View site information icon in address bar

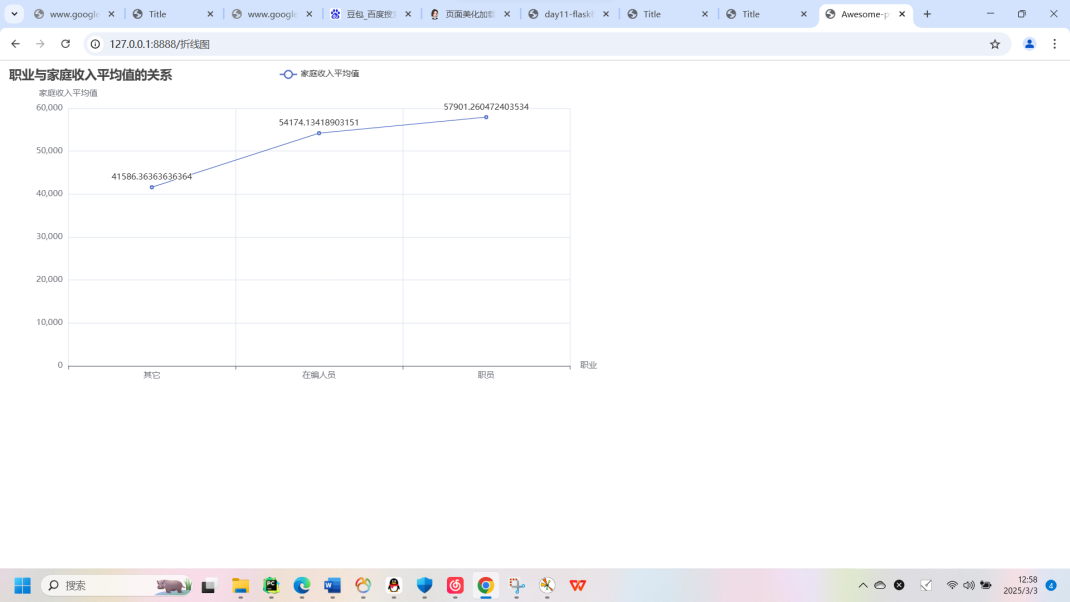(96, 44)
